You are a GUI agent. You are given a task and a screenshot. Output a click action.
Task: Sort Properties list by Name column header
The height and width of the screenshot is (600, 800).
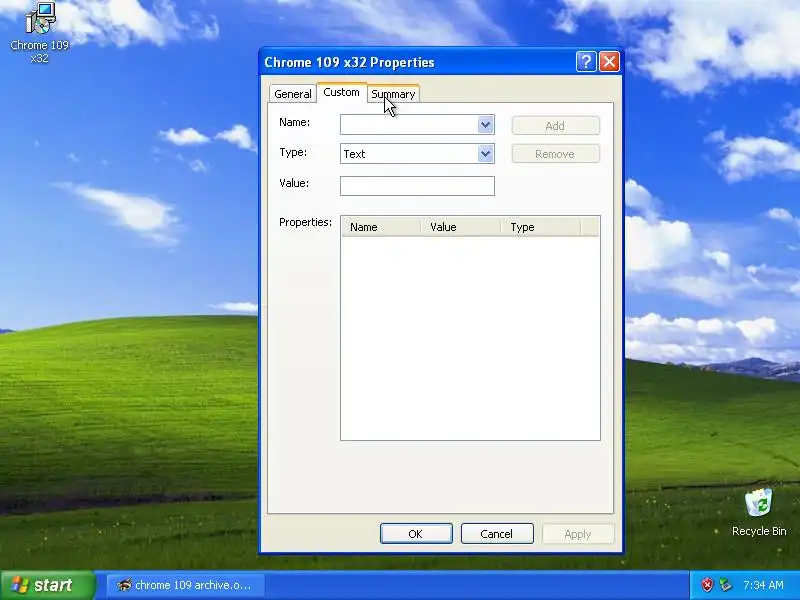[381, 227]
